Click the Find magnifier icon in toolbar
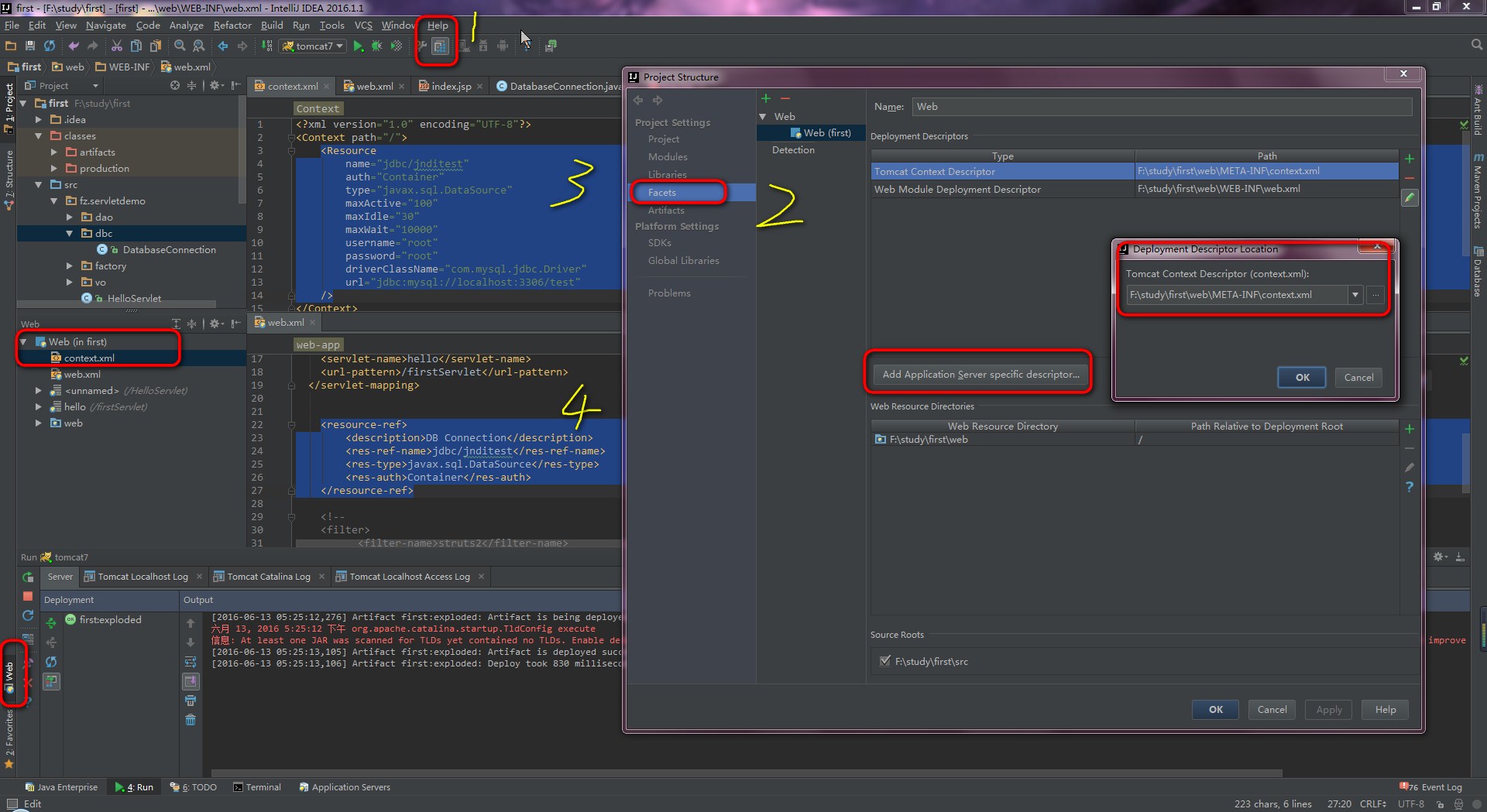The width and height of the screenshot is (1487, 812). (180, 46)
